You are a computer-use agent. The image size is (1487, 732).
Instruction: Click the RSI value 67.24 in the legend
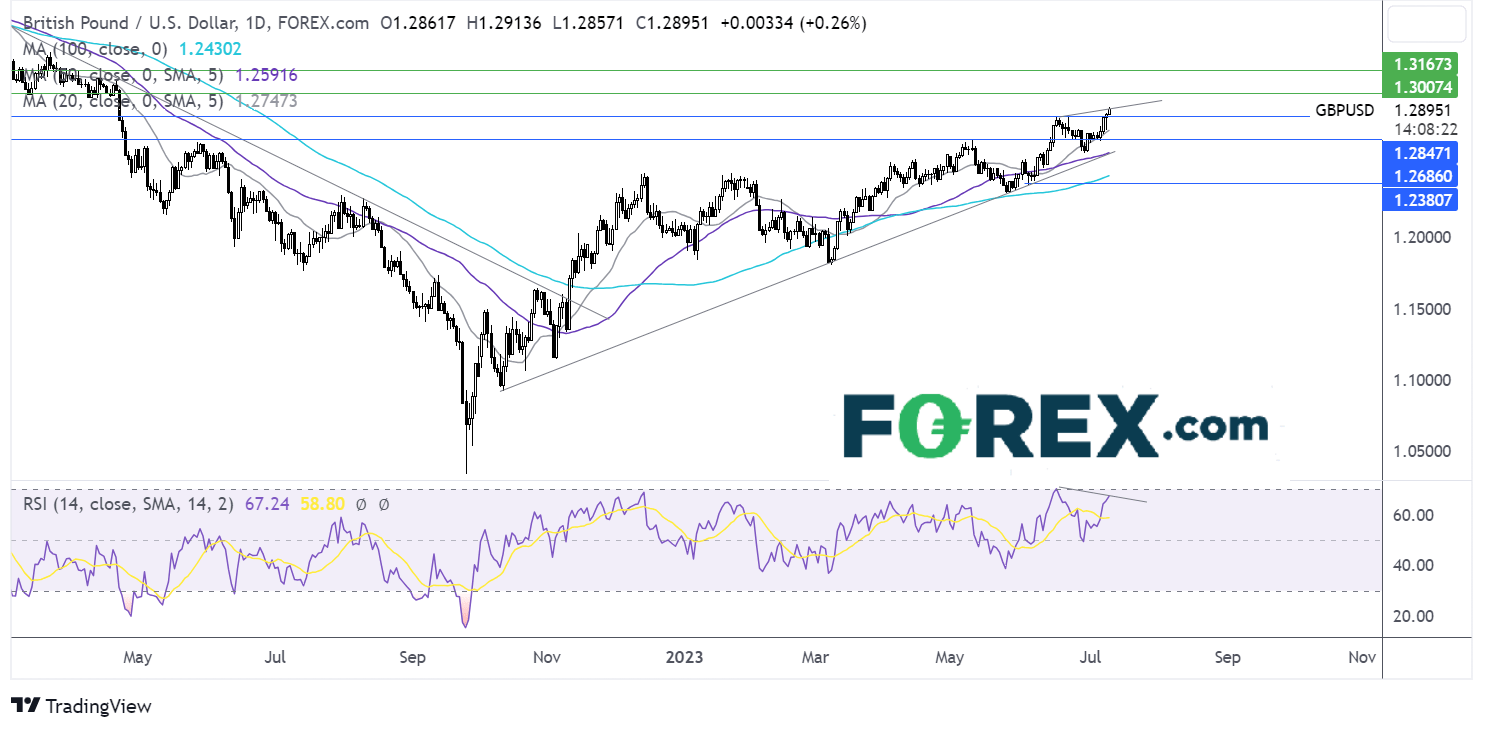pyautogui.click(x=265, y=504)
